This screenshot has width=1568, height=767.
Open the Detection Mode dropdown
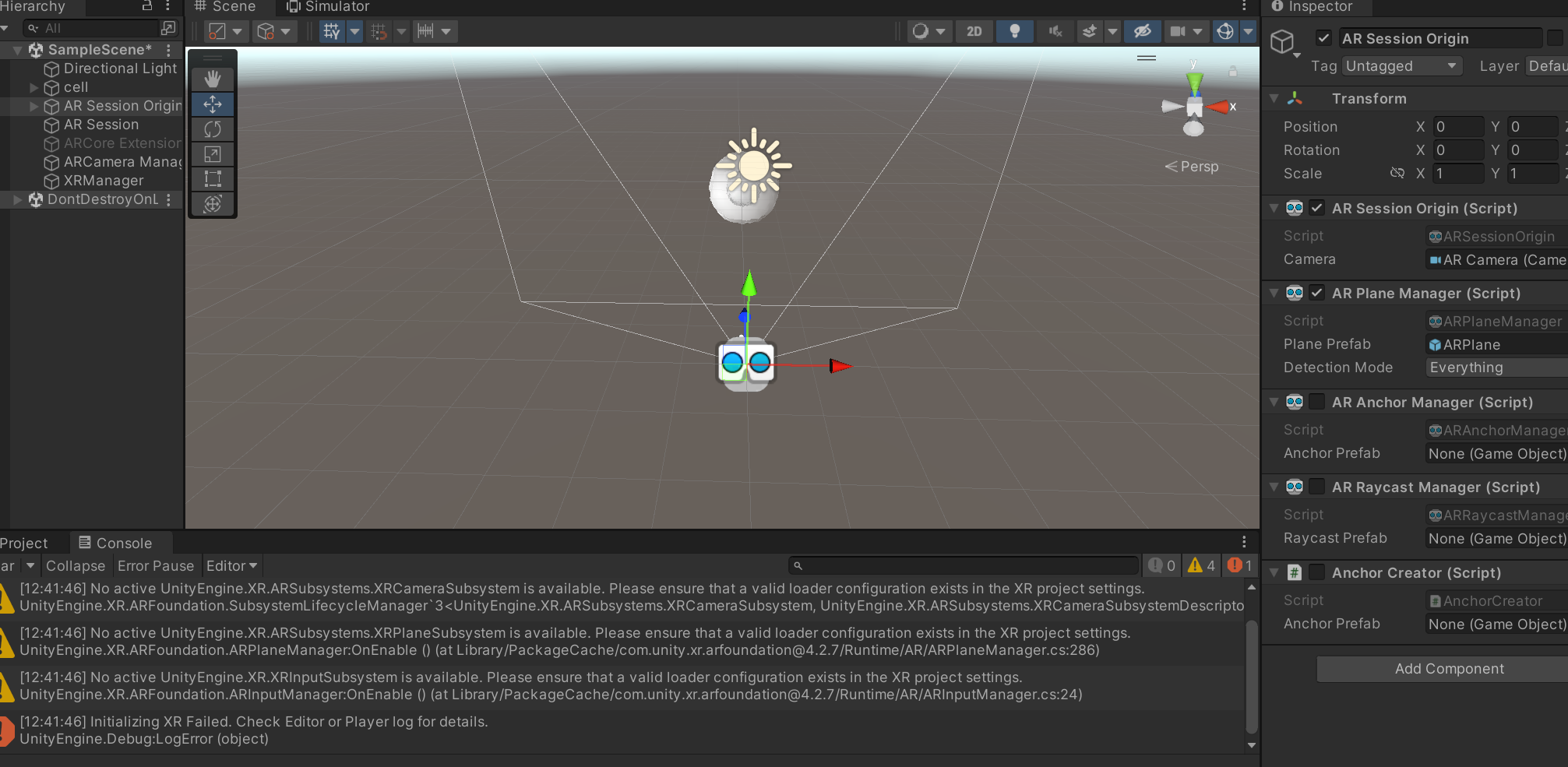[1494, 367]
